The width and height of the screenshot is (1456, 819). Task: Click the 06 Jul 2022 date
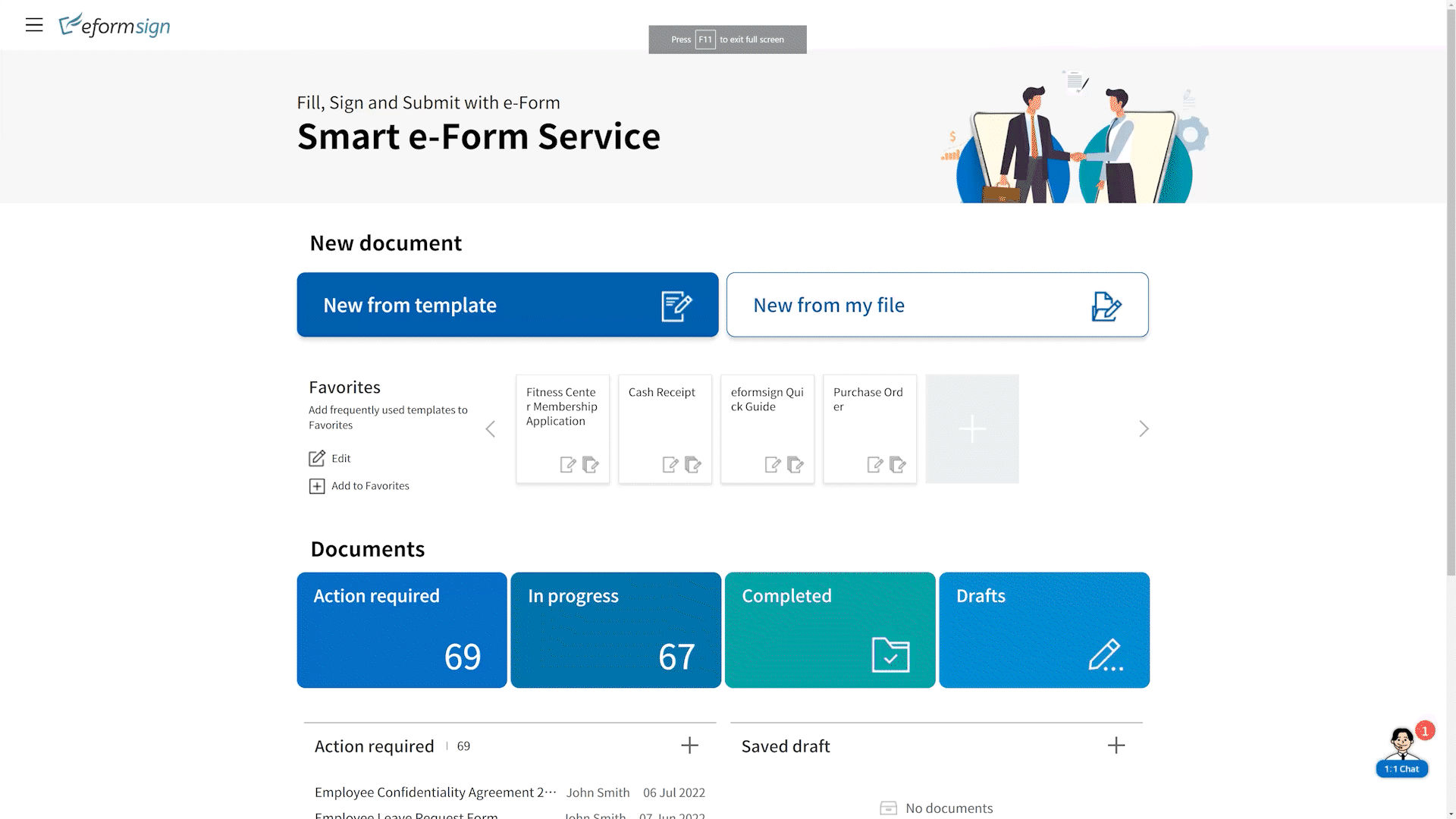pos(674,792)
